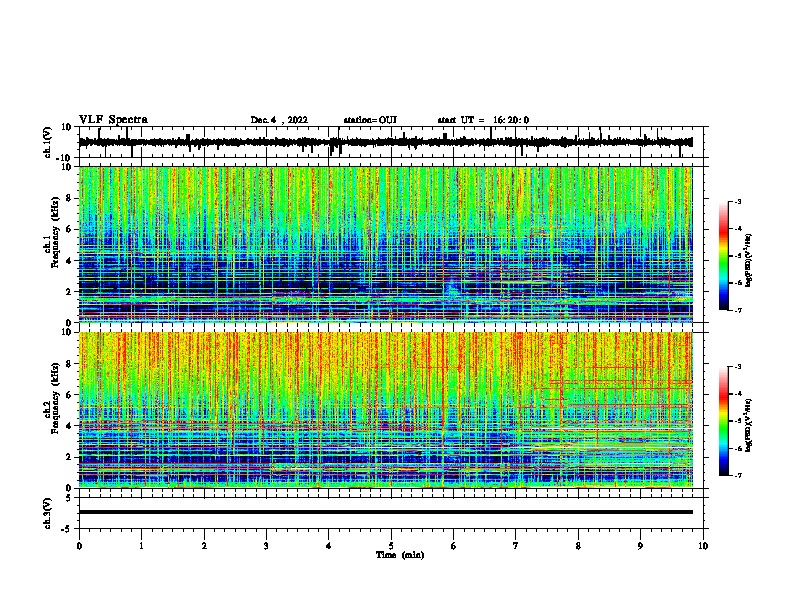Click time axis tick label "6"
The width and height of the screenshot is (792, 612).
pyautogui.click(x=454, y=546)
